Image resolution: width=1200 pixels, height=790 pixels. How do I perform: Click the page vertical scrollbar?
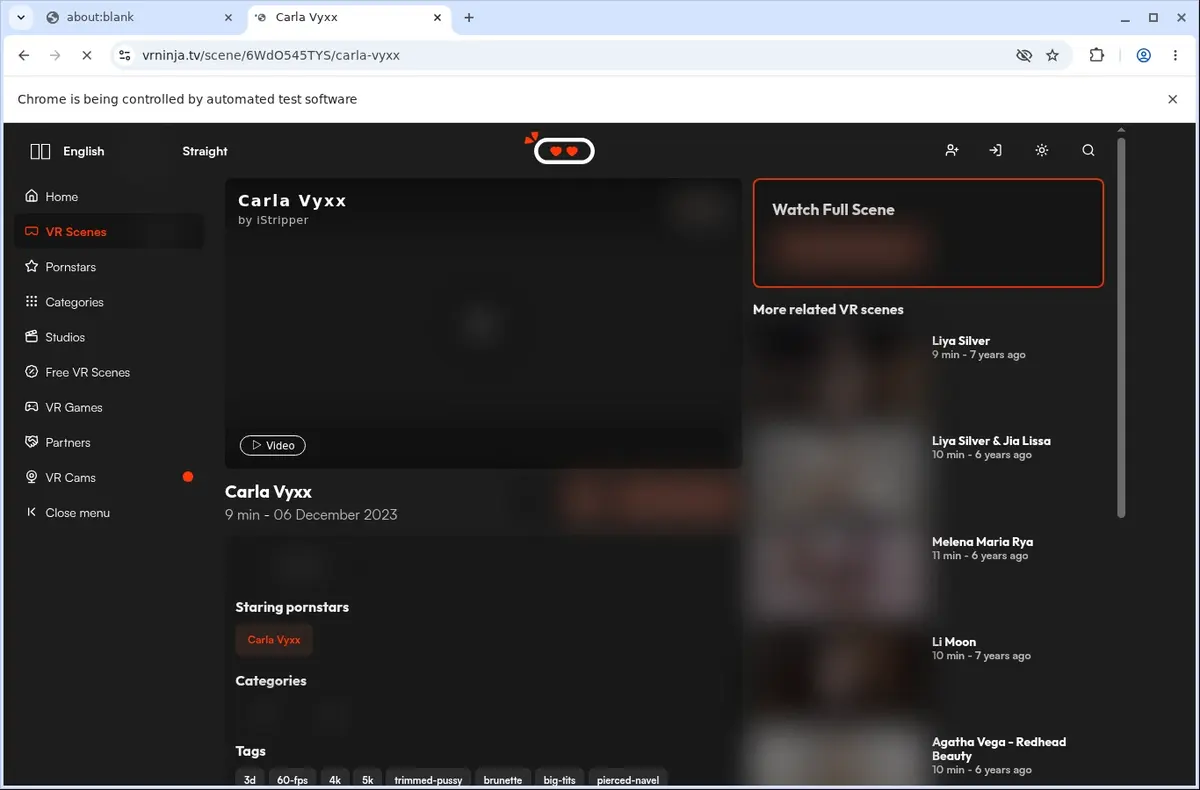click(1121, 328)
